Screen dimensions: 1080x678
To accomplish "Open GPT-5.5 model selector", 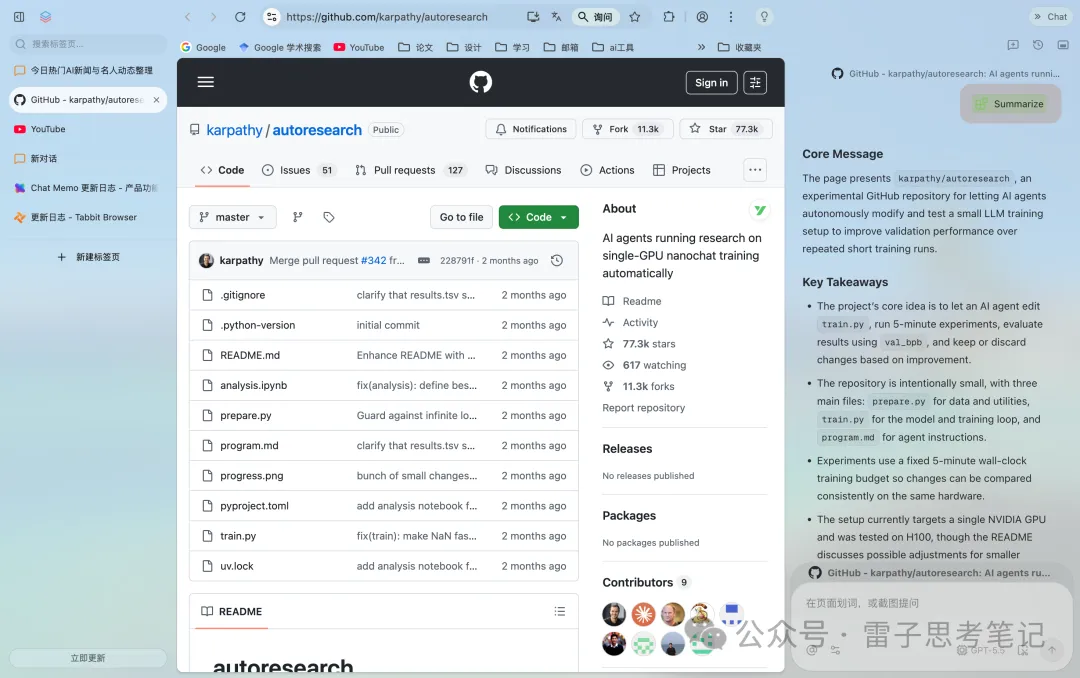I will tap(982, 650).
